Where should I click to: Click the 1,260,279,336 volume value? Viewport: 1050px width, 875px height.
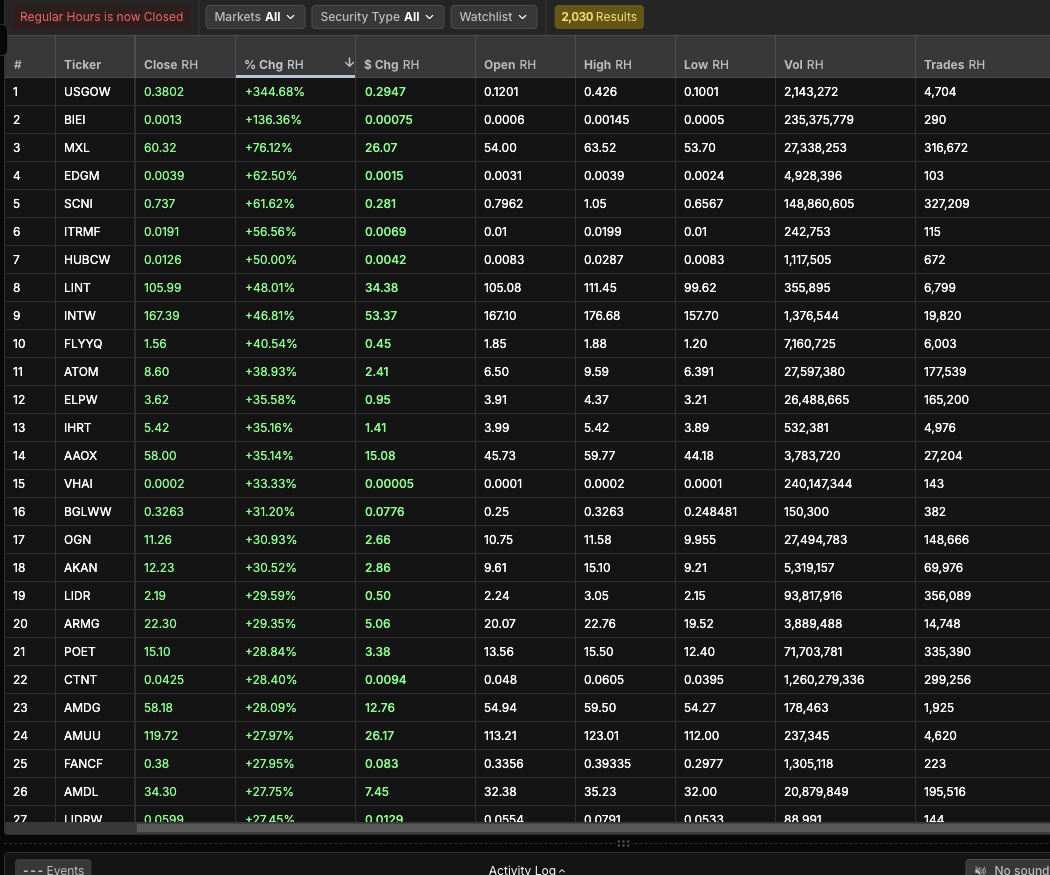(x=824, y=680)
